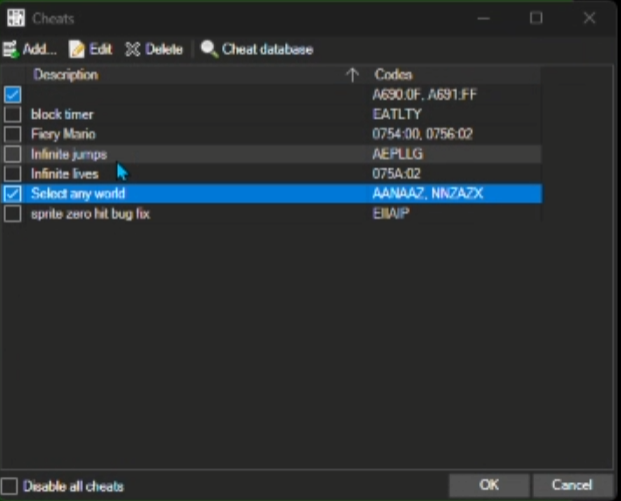621x501 pixels.
Task: Select the Infinite jumps row
Action: 68,154
